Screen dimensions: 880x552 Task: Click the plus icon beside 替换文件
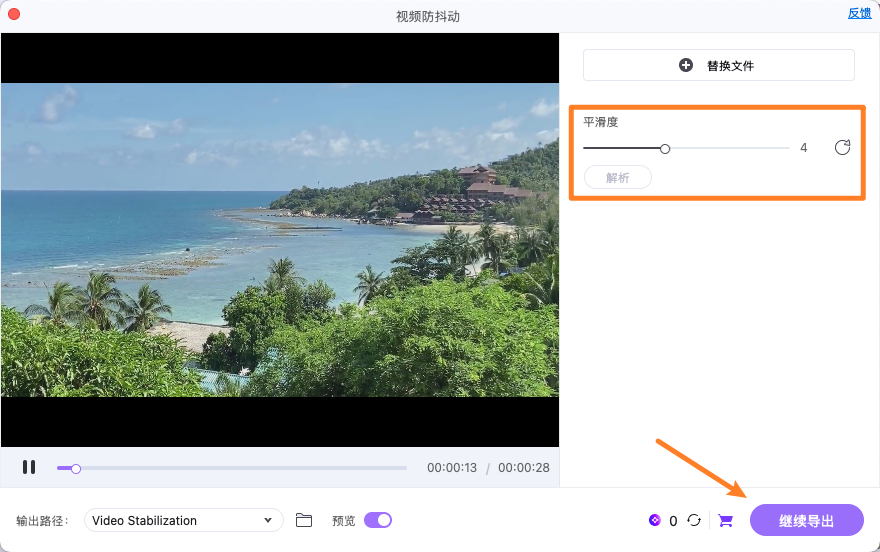click(x=686, y=65)
